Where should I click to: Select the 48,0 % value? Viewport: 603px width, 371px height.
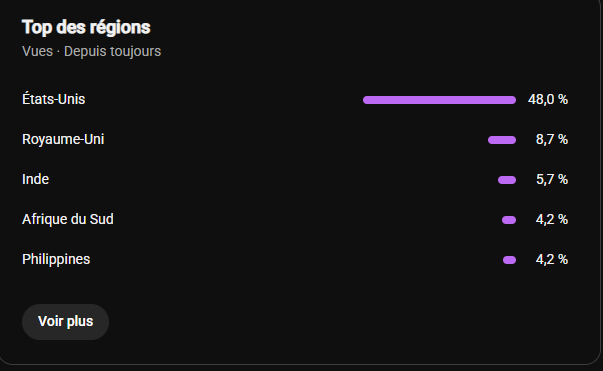click(x=548, y=100)
